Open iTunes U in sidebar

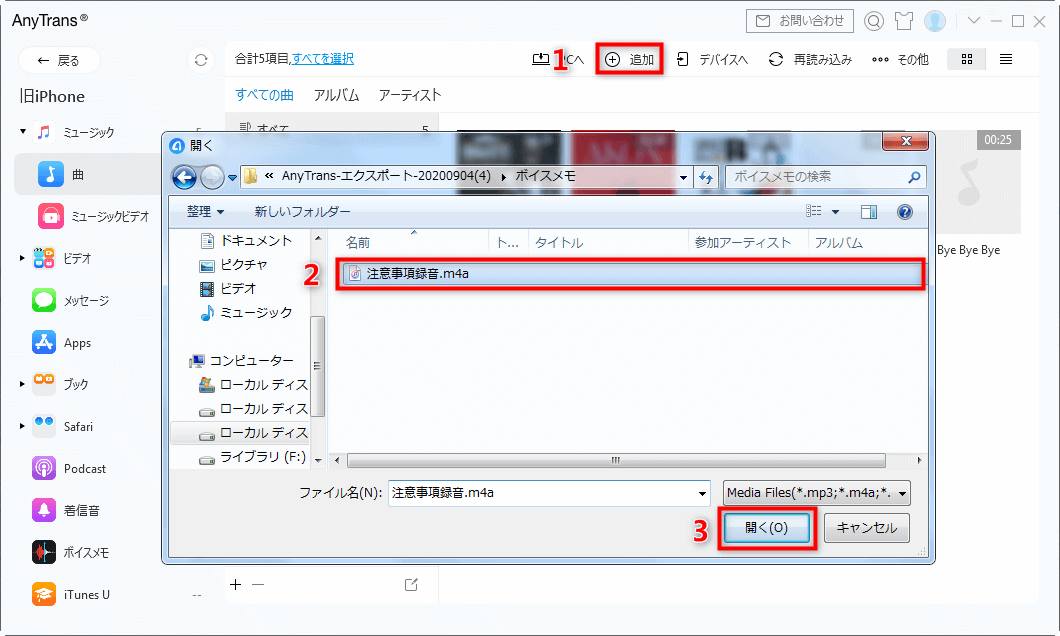click(x=71, y=594)
